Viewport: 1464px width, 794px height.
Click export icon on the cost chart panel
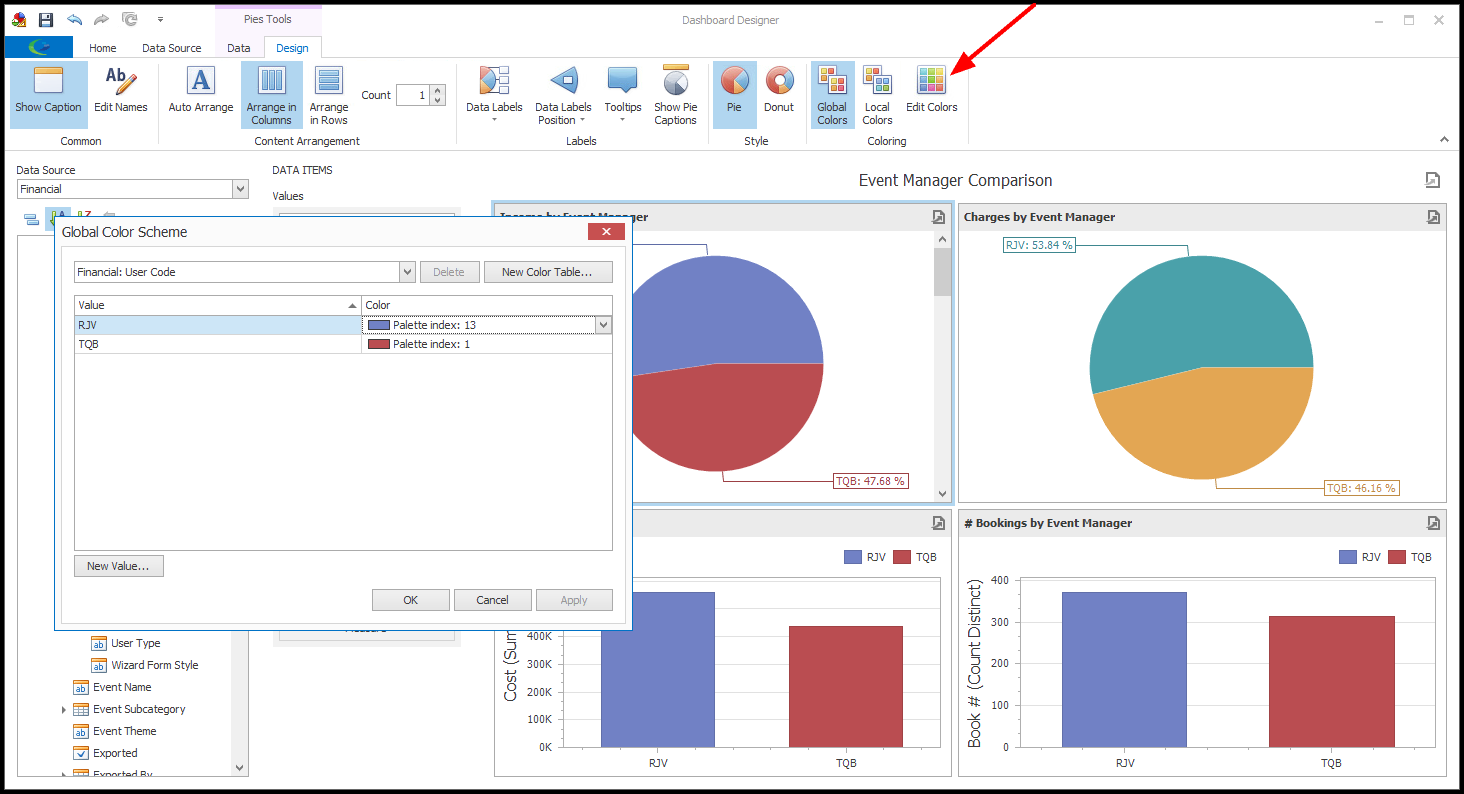click(938, 523)
